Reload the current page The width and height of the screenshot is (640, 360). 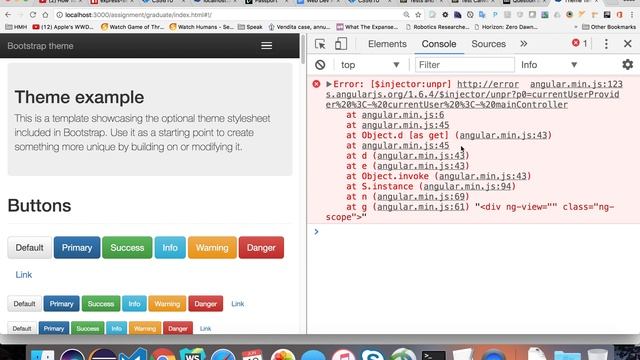point(33,15)
